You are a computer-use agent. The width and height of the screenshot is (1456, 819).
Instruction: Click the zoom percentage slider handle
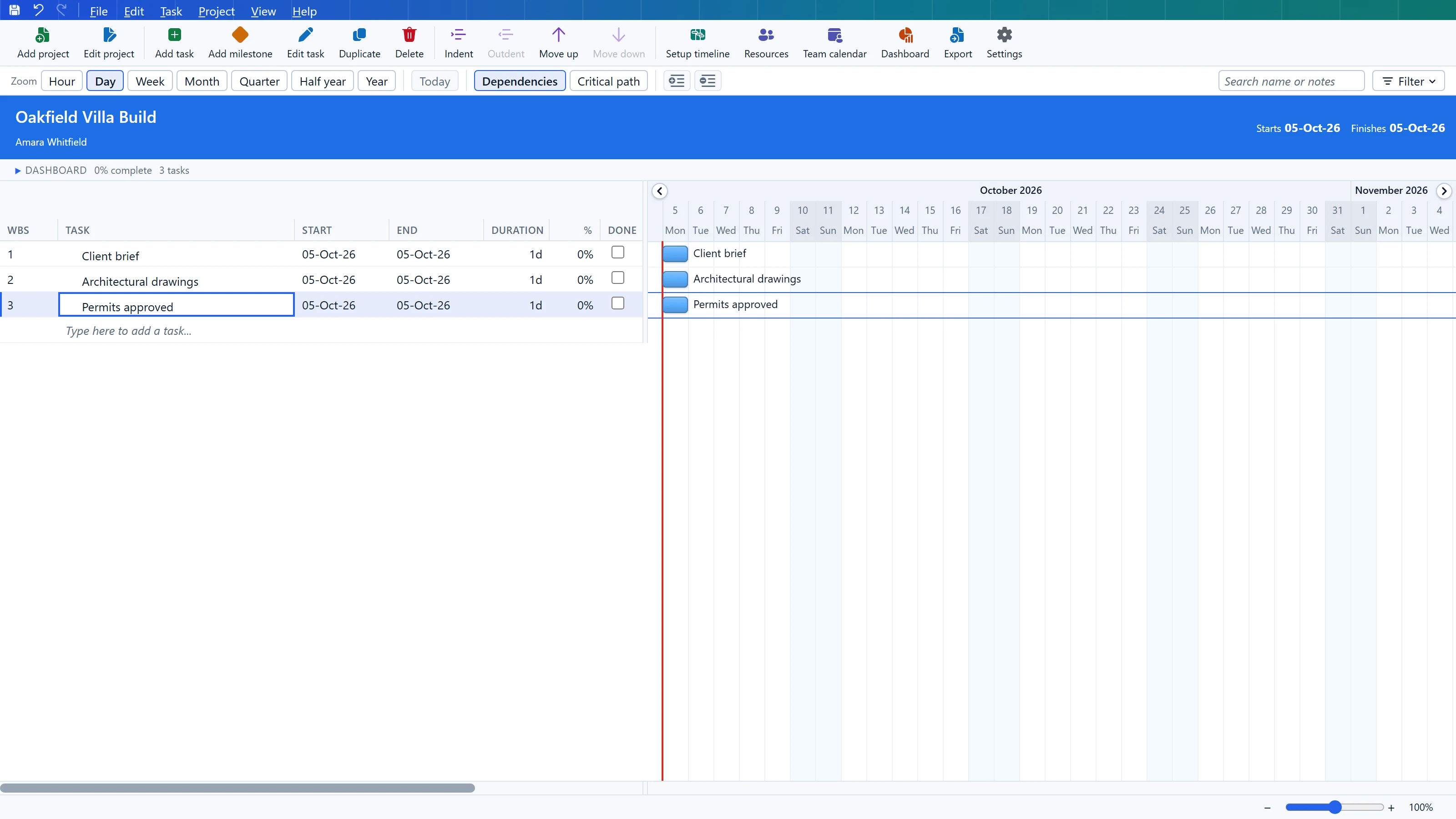(1335, 807)
